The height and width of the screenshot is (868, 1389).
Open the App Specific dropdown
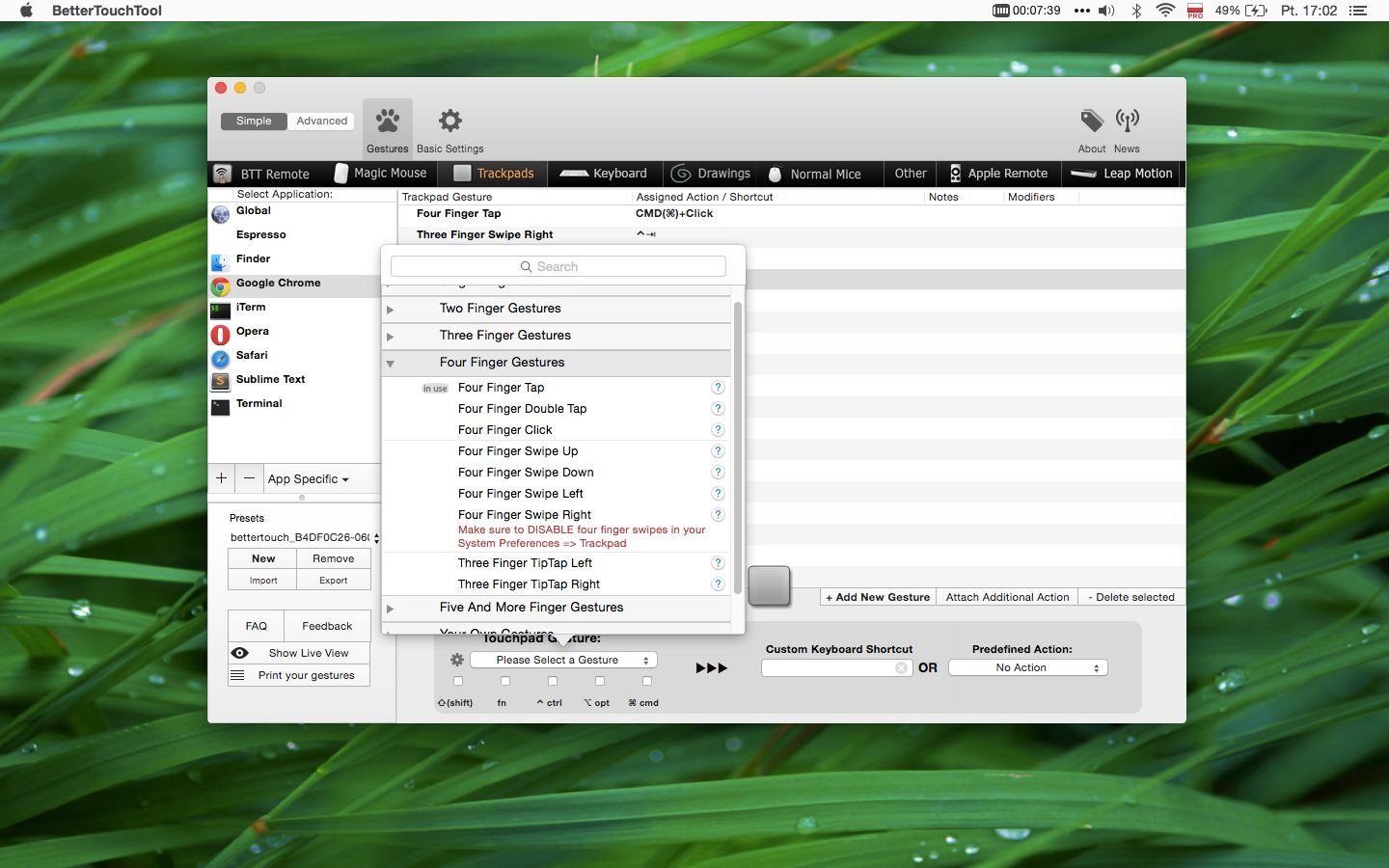[x=309, y=479]
